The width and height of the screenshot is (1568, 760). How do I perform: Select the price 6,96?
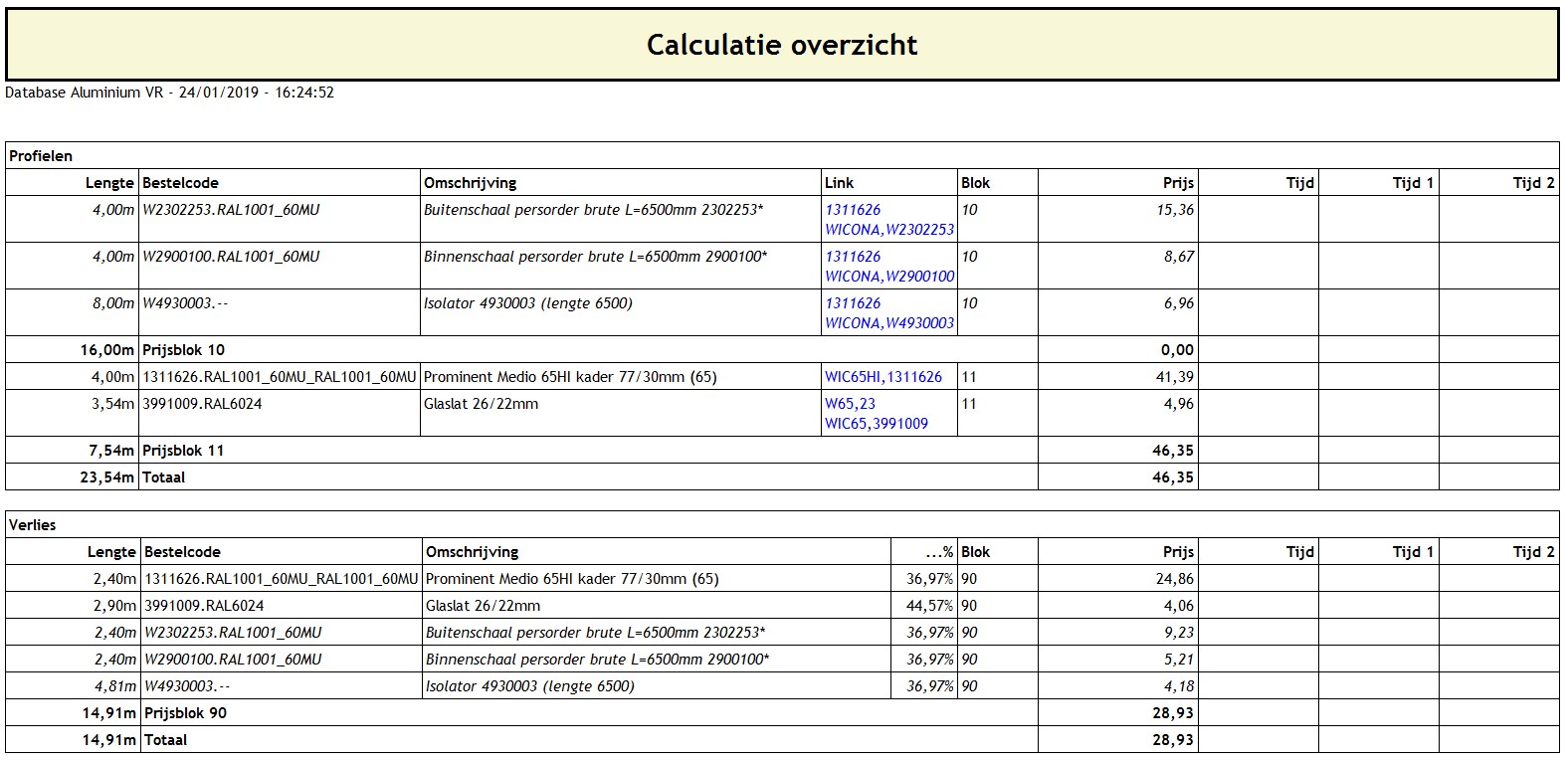pyautogui.click(x=1179, y=303)
